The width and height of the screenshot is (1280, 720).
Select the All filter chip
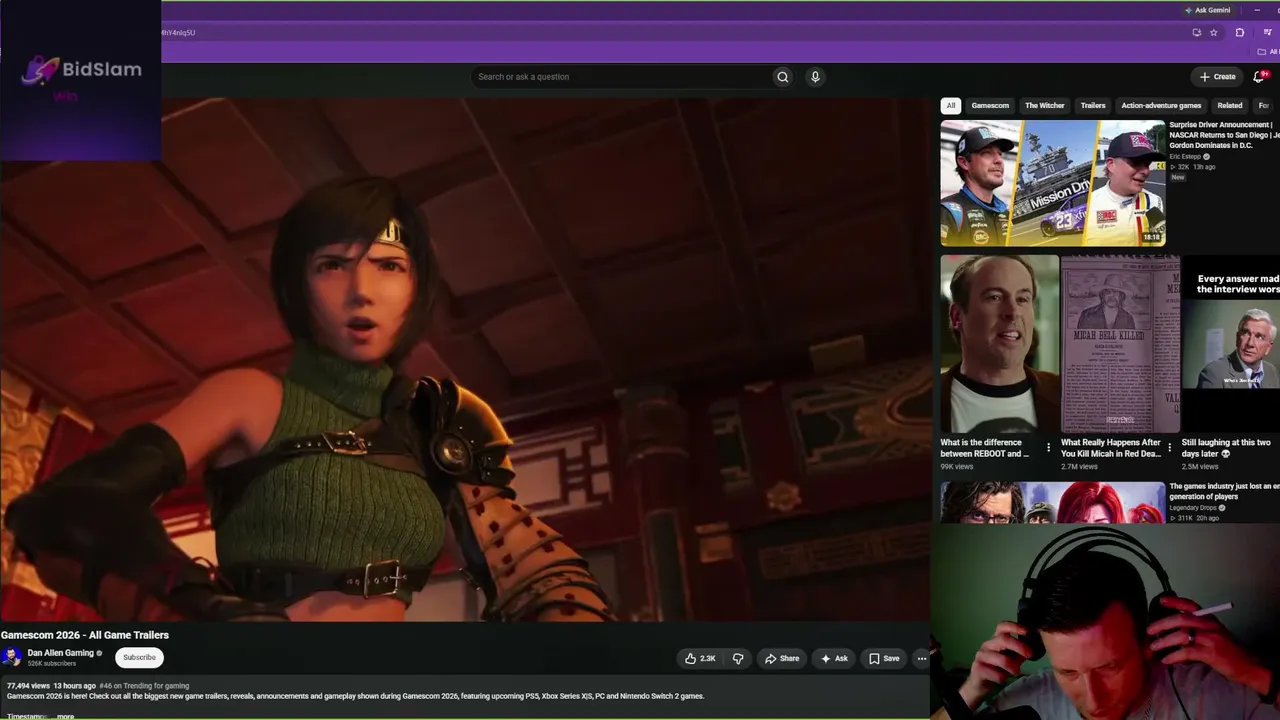951,106
